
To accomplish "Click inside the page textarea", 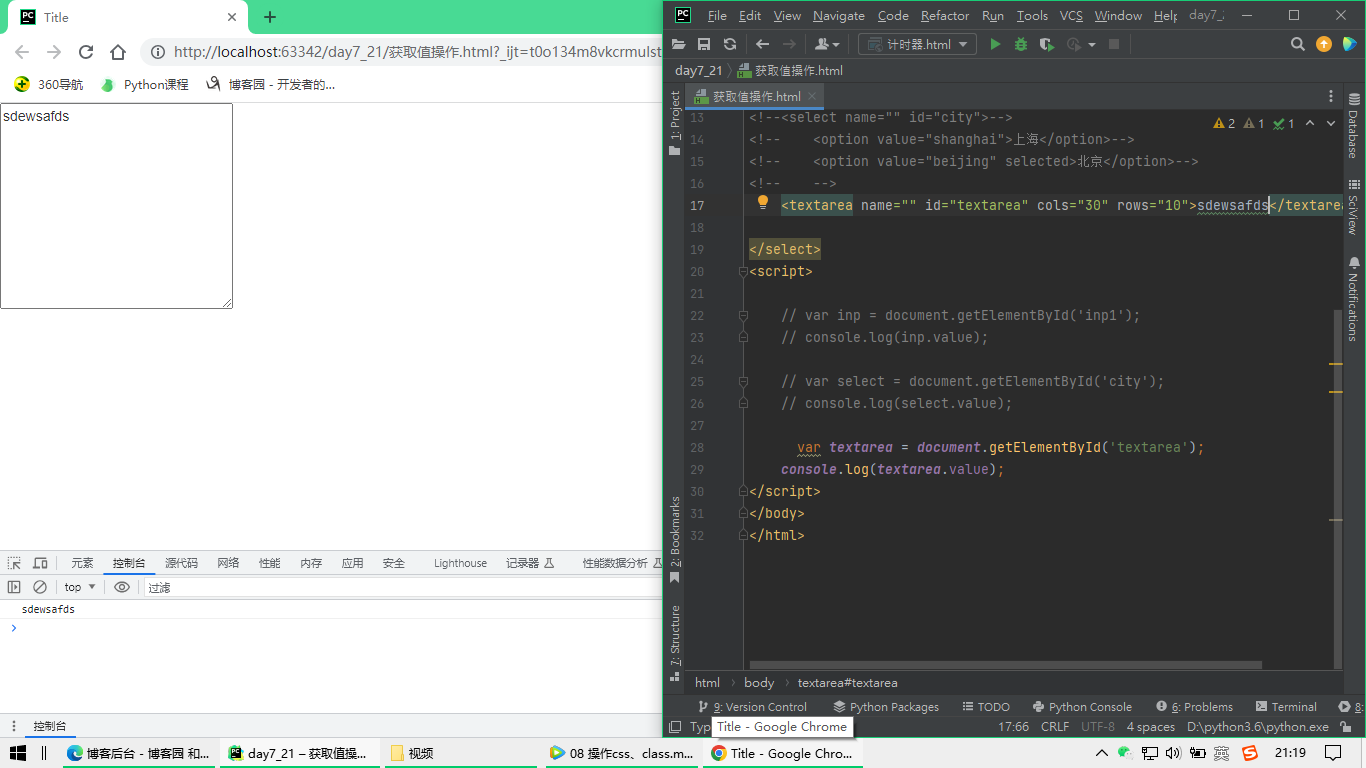I will (116, 206).
